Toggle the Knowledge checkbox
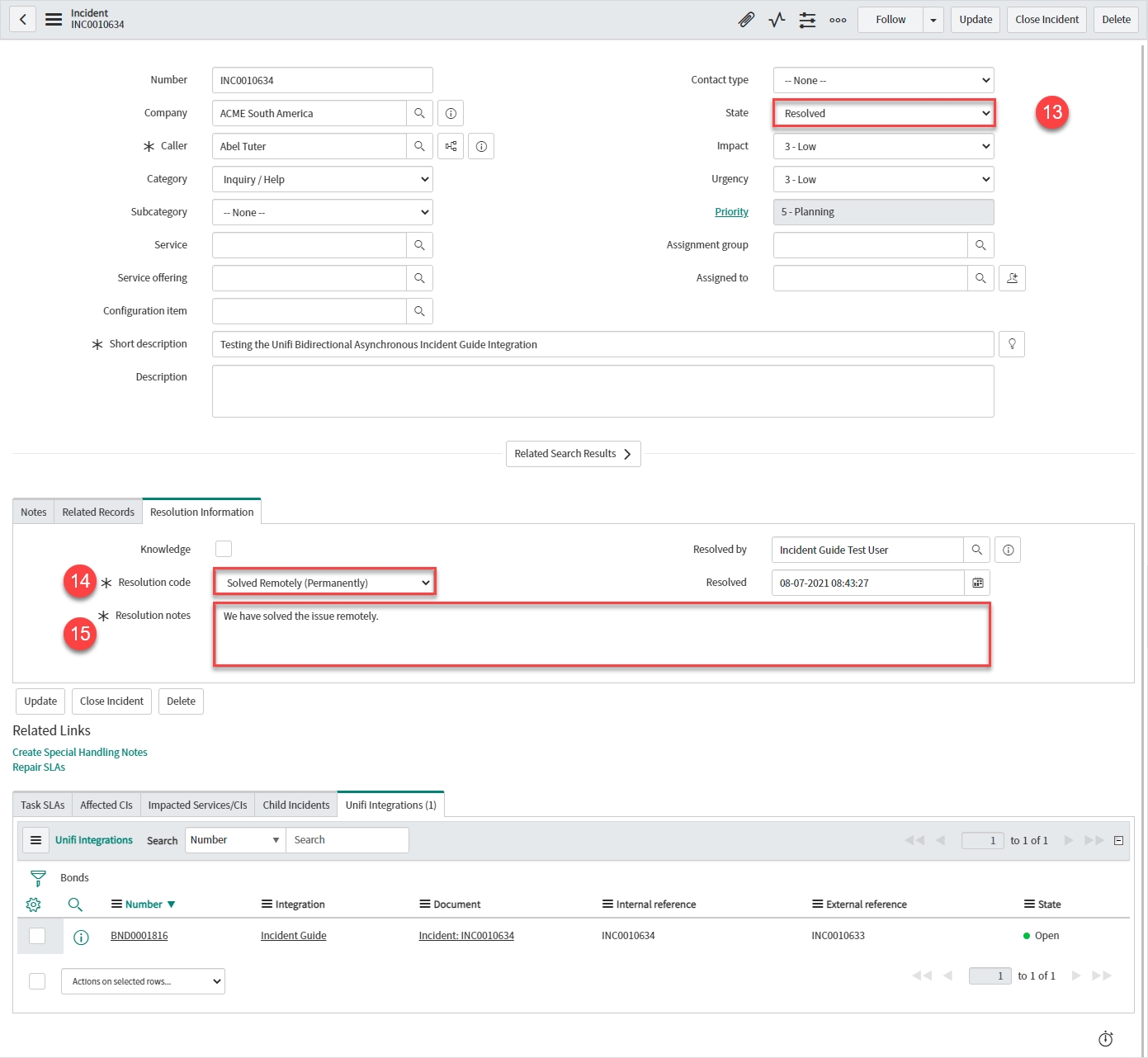Viewport: 1148px width, 1058px height. coord(224,549)
